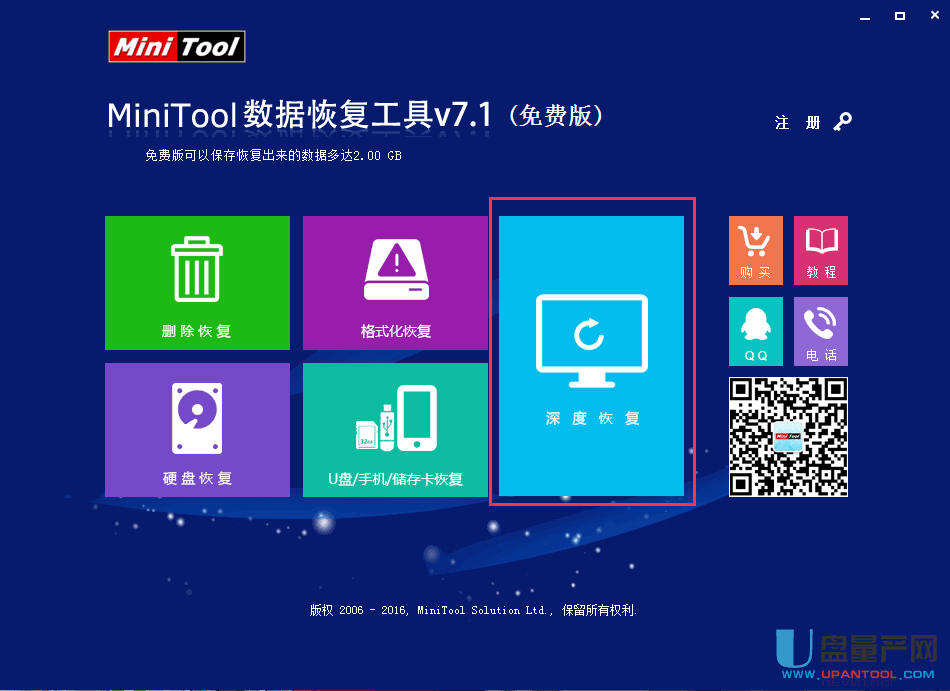Click the trash bin icon in 删除恢复 tile
The image size is (950, 691).
(197, 268)
